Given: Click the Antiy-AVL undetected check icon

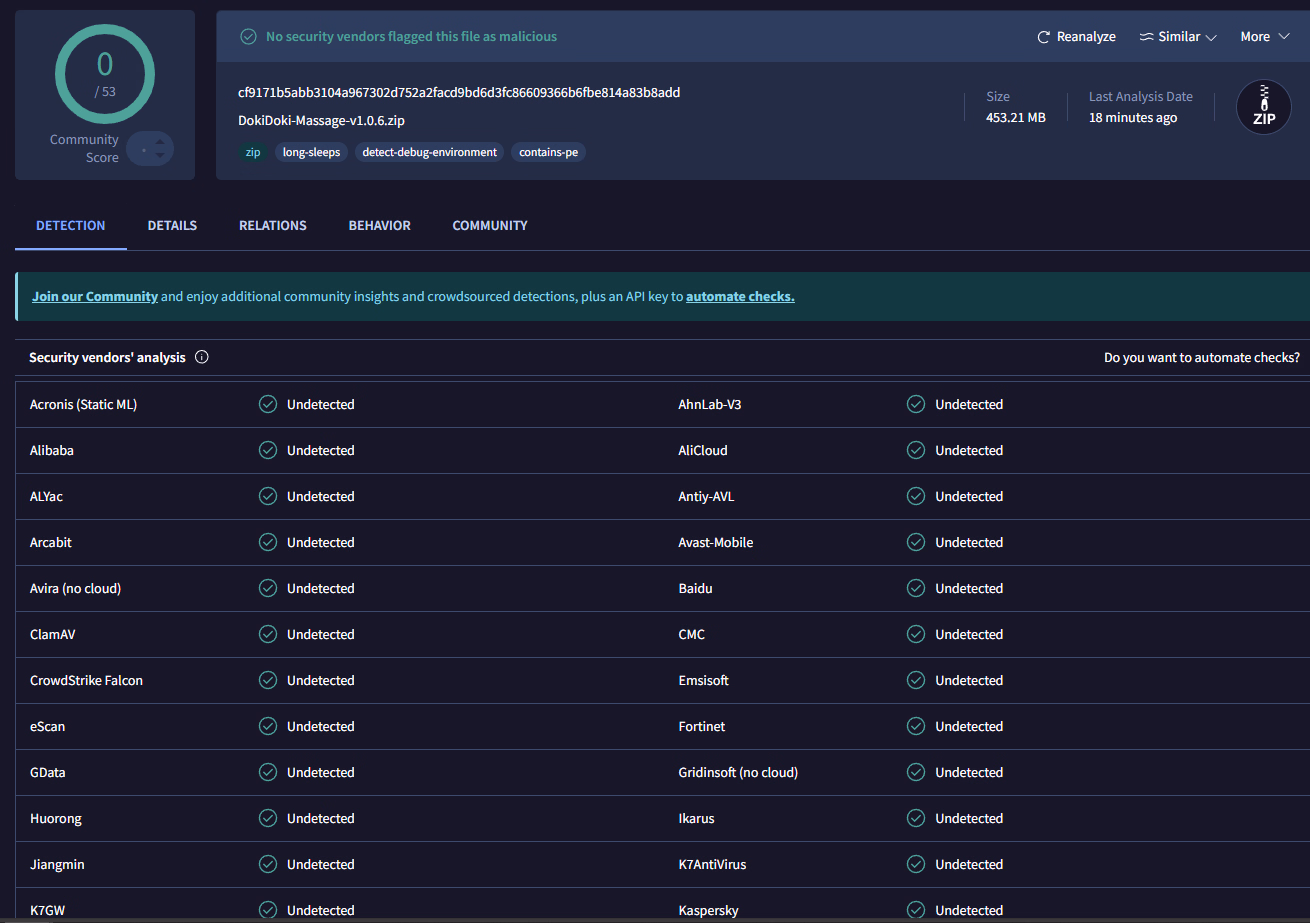Looking at the screenshot, I should 916,497.
